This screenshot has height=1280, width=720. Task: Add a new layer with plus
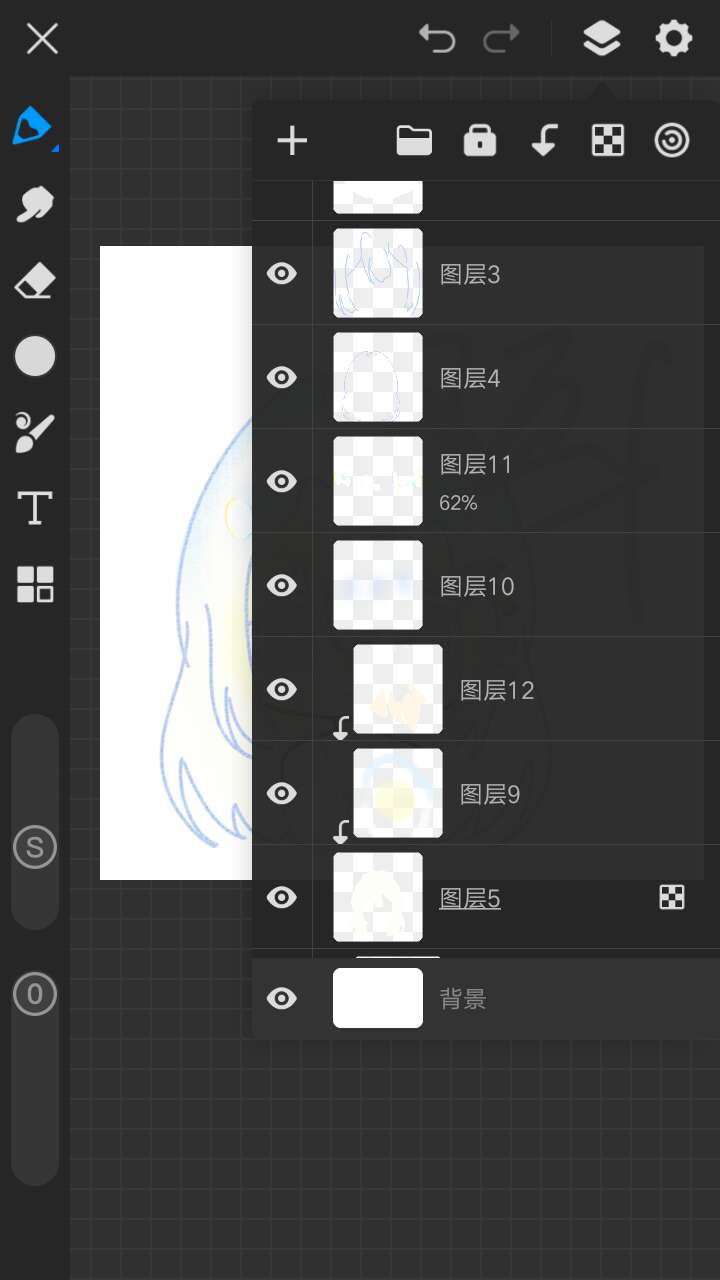292,141
